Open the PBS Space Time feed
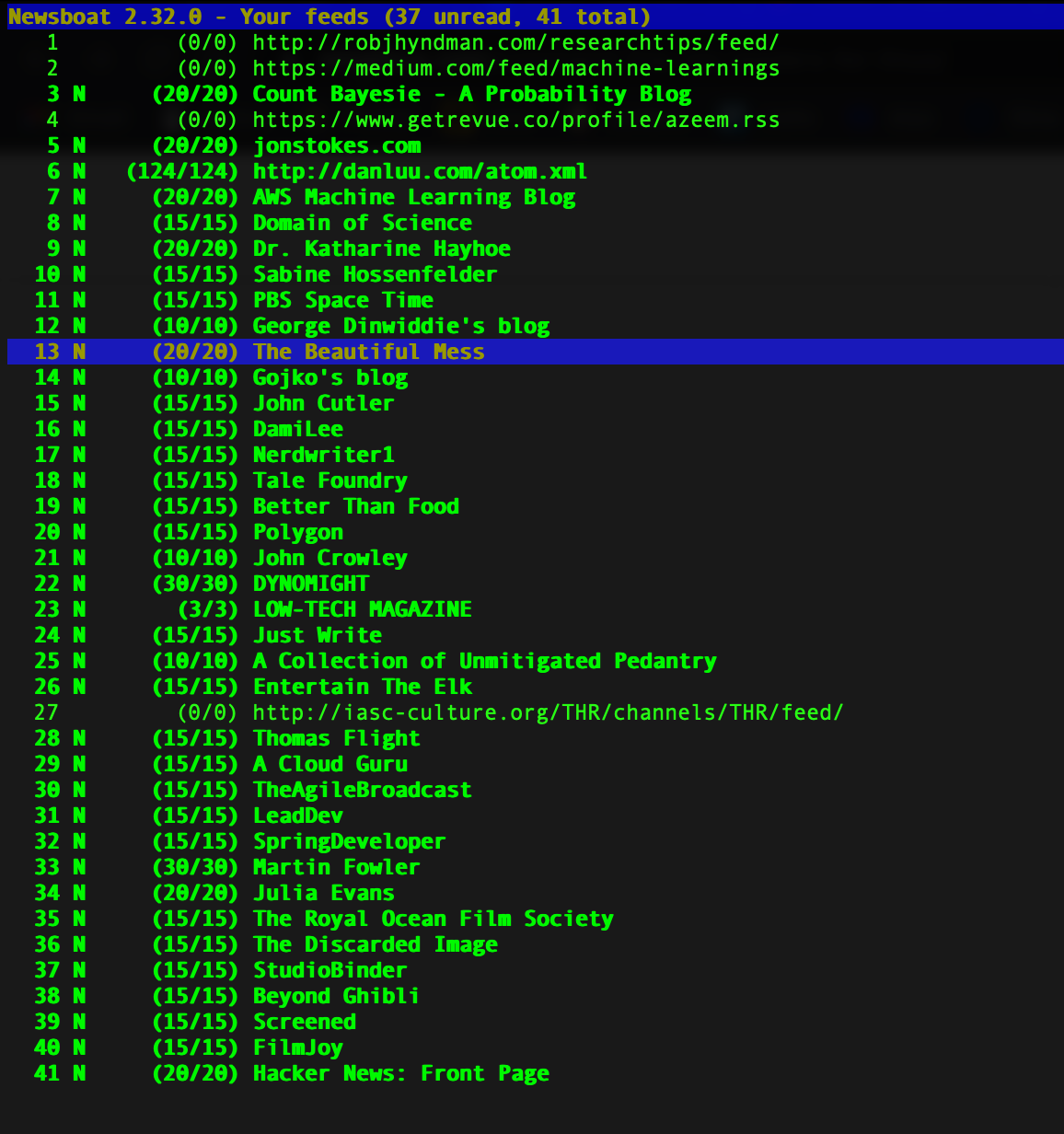 point(342,301)
